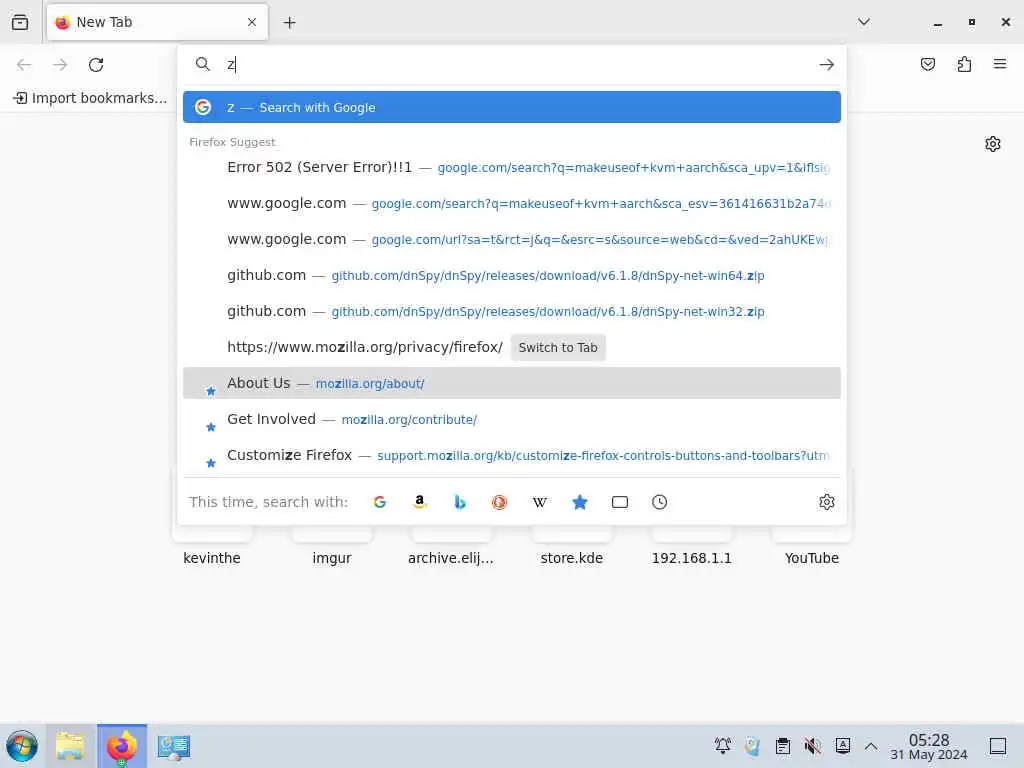Image resolution: width=1024 pixels, height=768 pixels.
Task: Open the dnSpy-net-win32.zip github suggestion
Action: point(512,311)
